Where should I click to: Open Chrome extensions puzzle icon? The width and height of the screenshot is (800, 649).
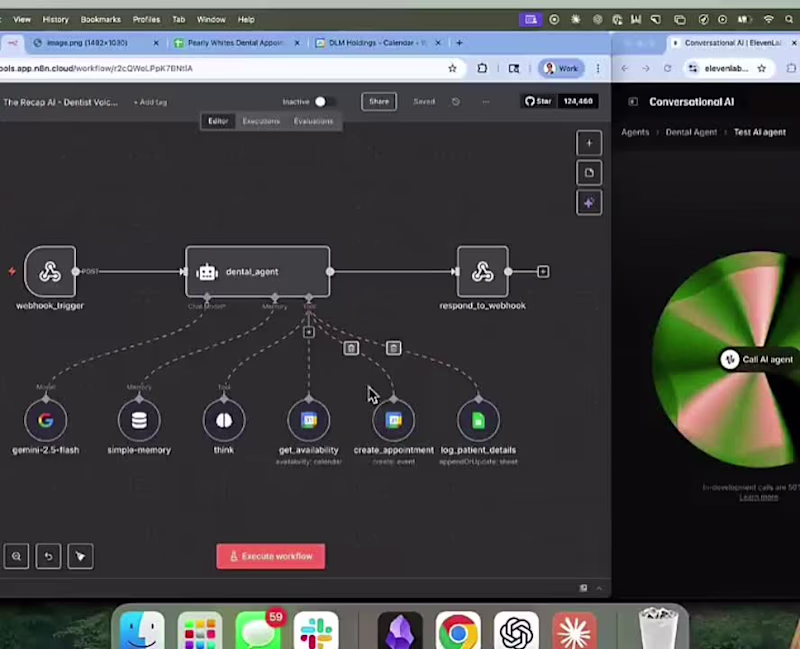point(482,68)
